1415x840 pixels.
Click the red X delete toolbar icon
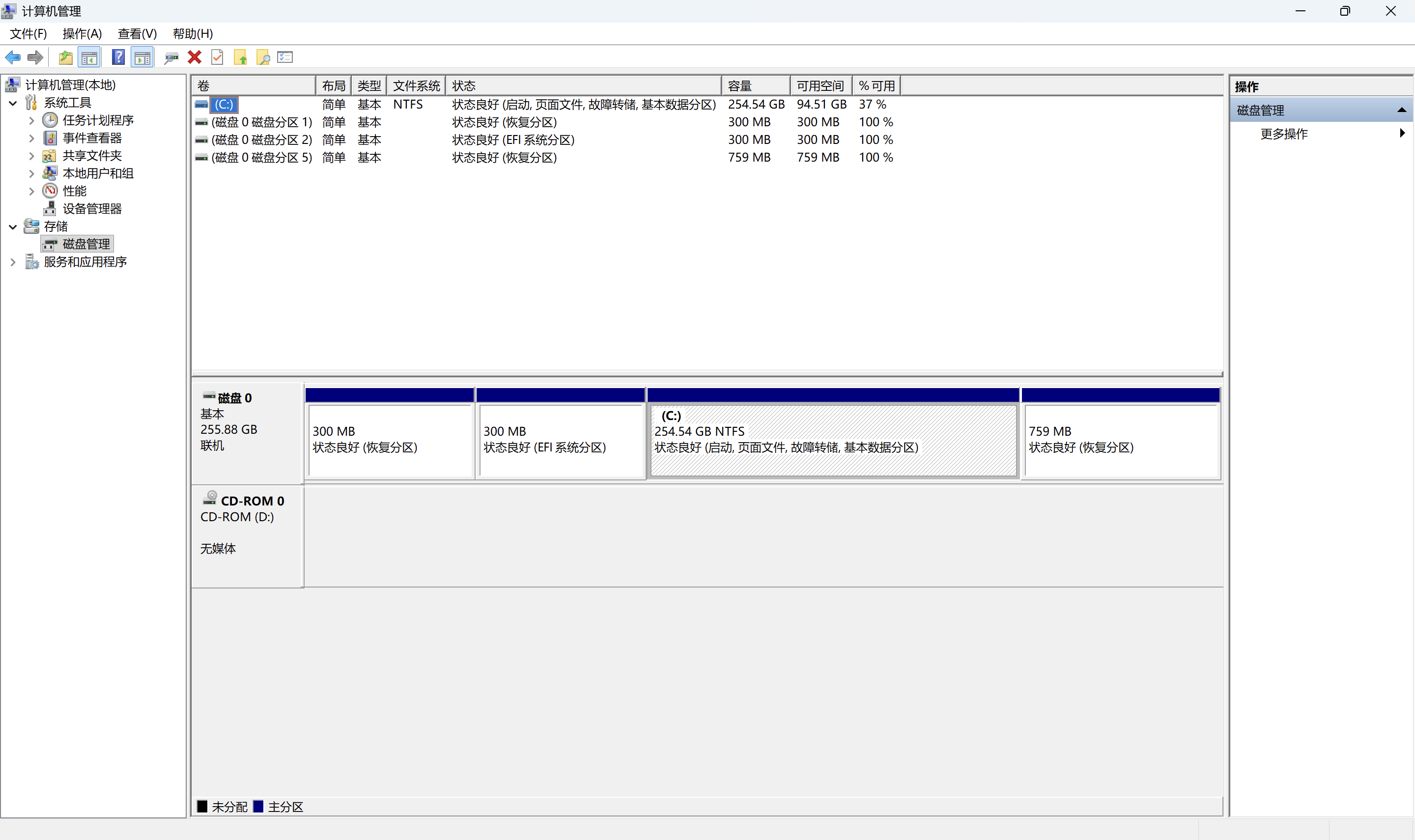tap(194, 57)
